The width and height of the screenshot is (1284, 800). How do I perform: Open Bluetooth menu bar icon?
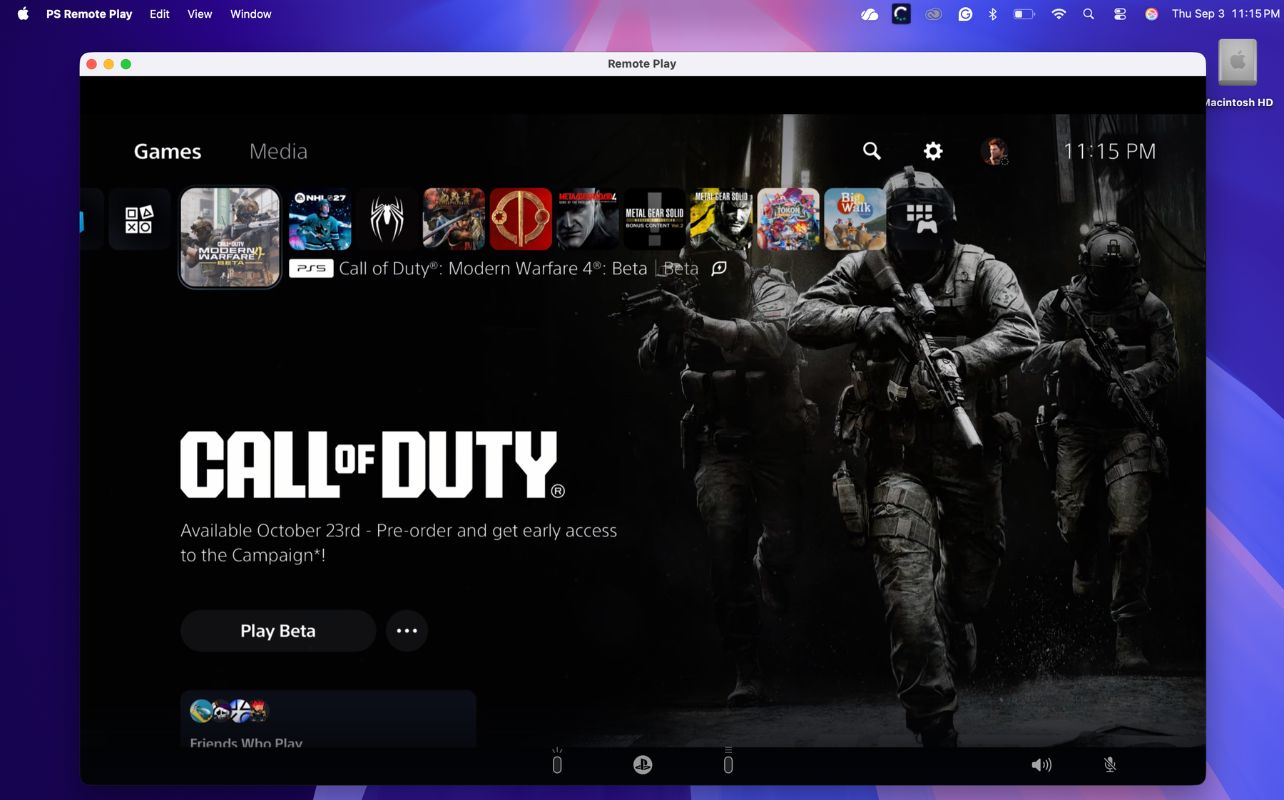coord(993,14)
